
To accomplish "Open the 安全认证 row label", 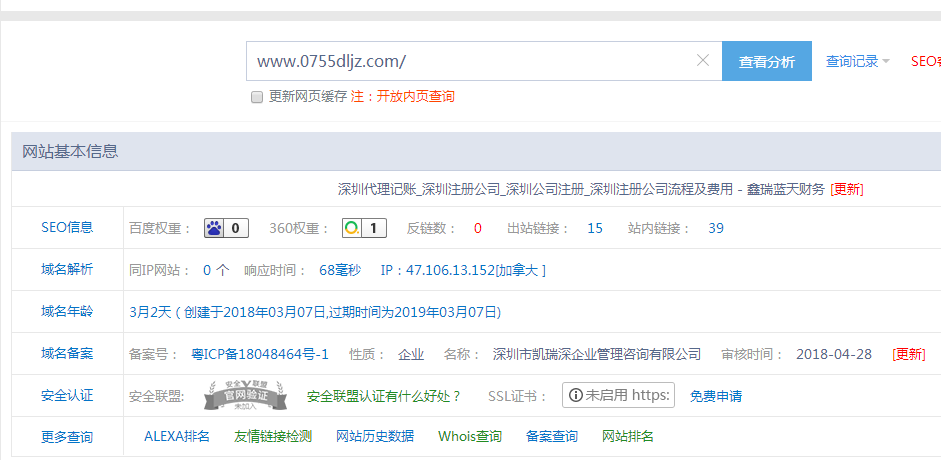I will tap(67, 395).
